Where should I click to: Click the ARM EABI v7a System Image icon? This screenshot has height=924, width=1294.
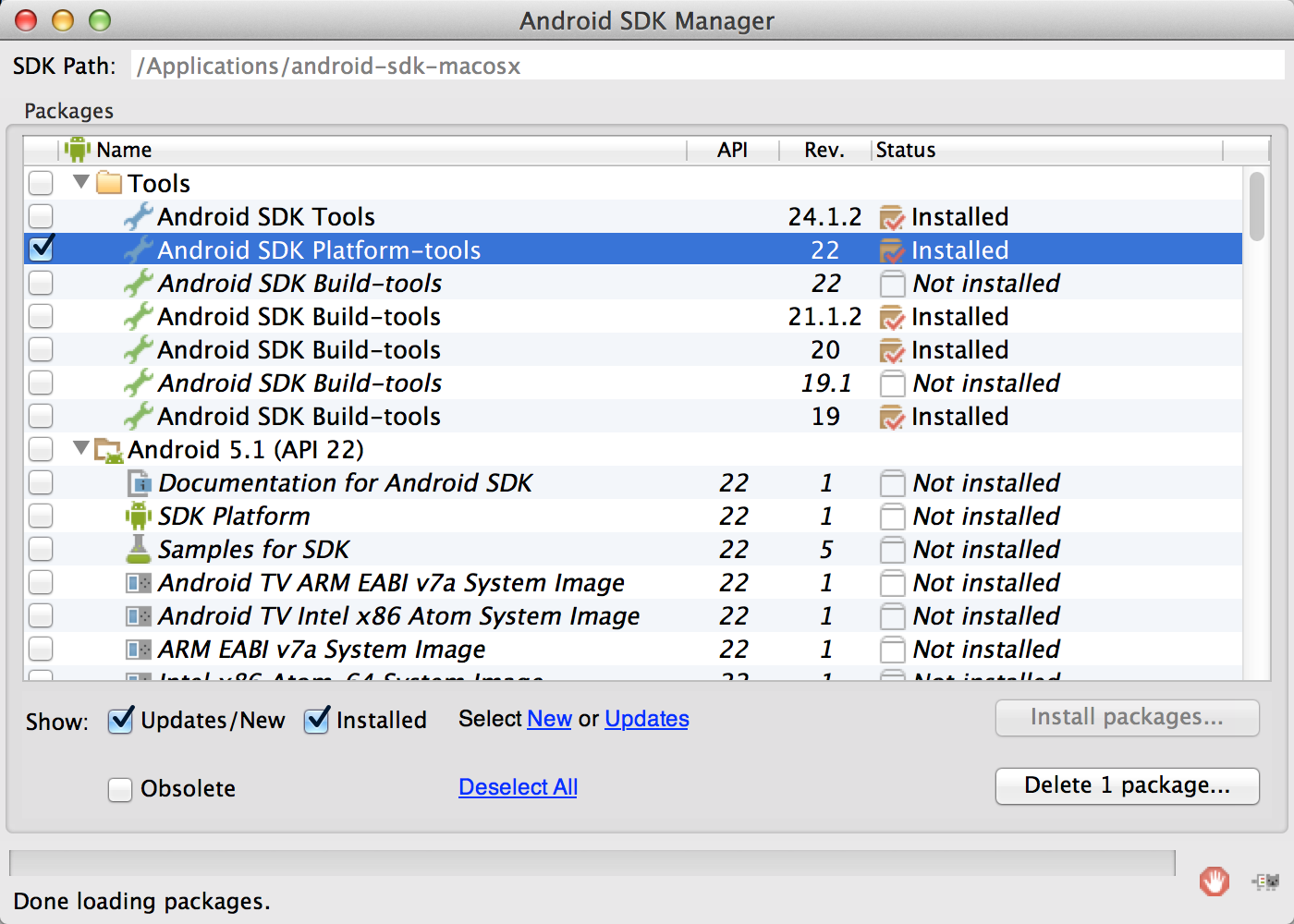(139, 650)
